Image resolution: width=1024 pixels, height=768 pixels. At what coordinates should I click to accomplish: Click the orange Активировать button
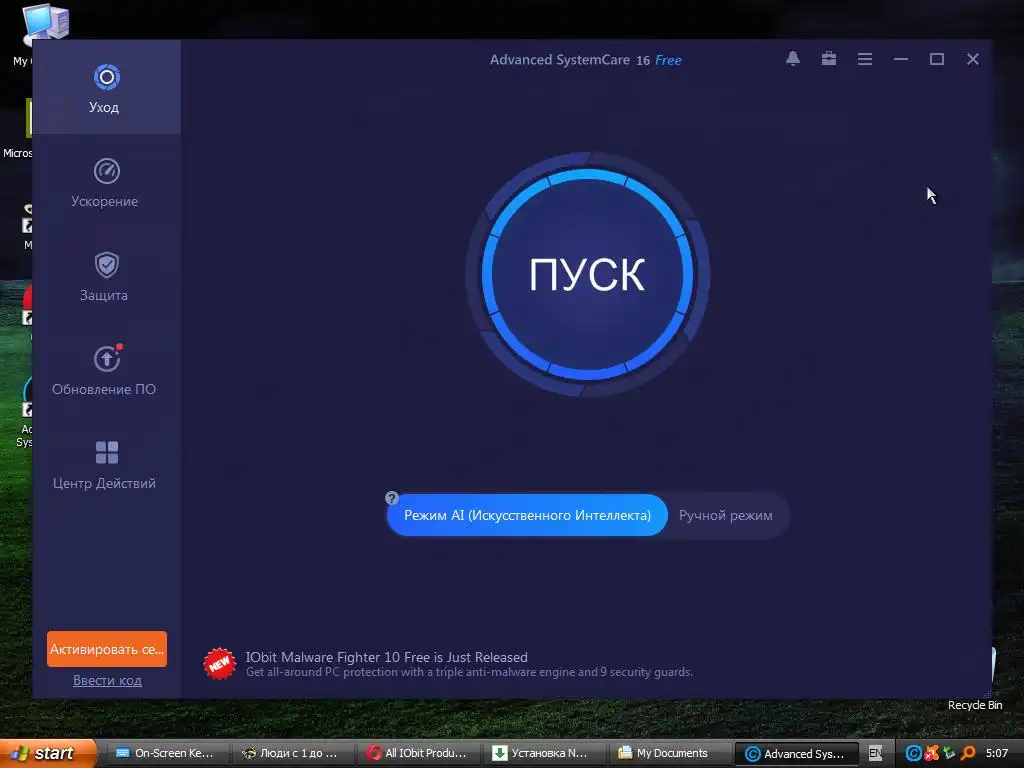tap(106, 649)
